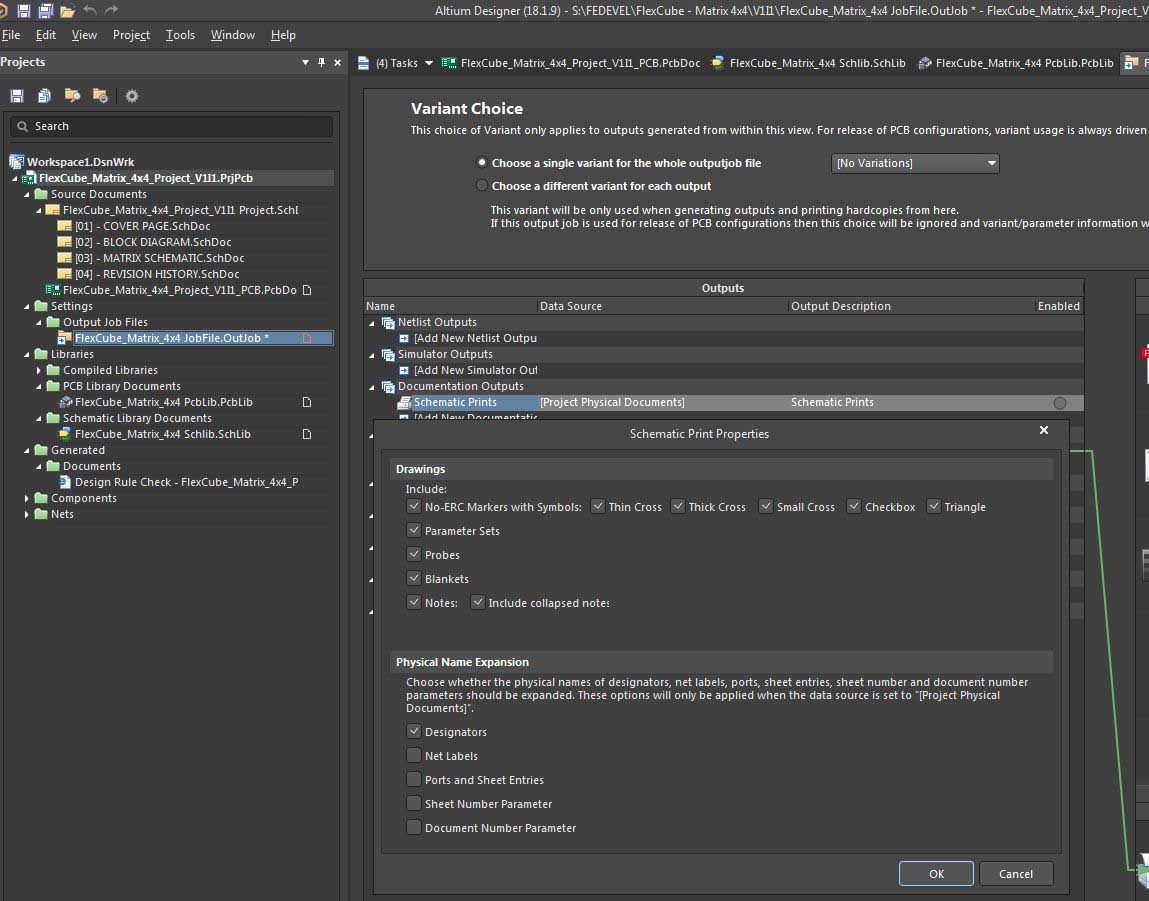The width and height of the screenshot is (1149, 901).
Task: Uncheck the Thin Cross checkbox
Action: click(598, 507)
